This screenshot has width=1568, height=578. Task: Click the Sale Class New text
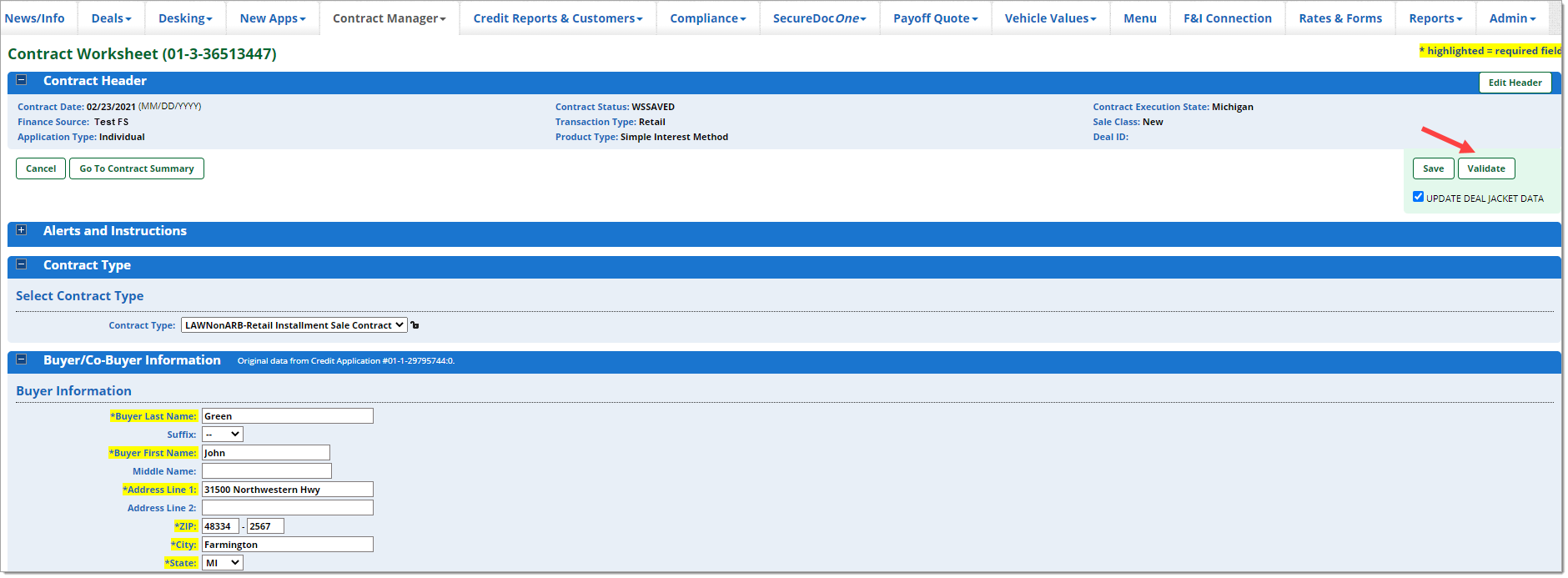(1153, 122)
